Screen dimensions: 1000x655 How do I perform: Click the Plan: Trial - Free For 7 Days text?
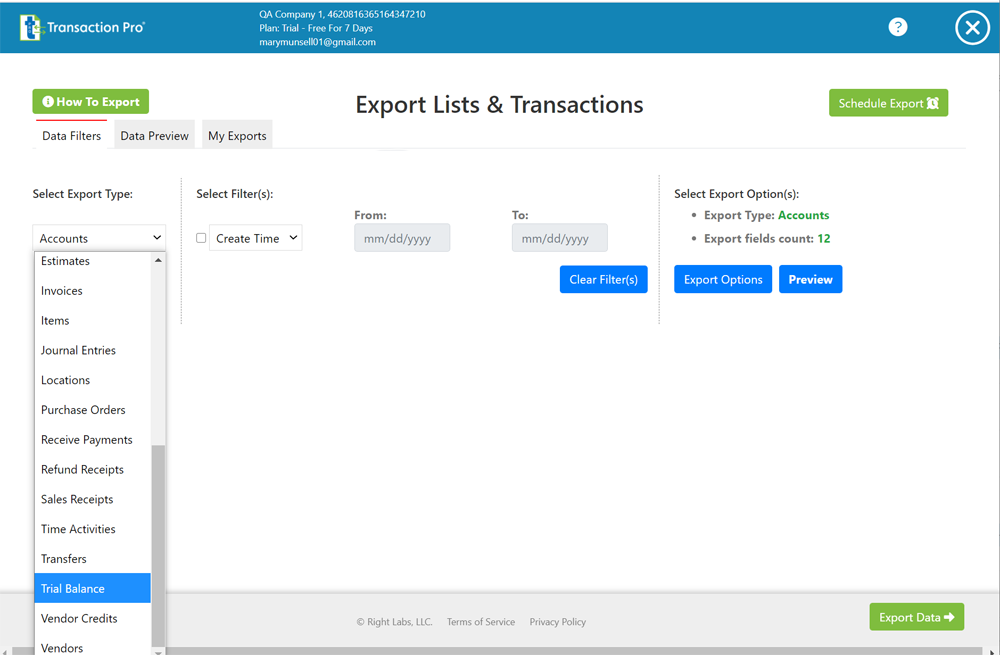coord(316,28)
